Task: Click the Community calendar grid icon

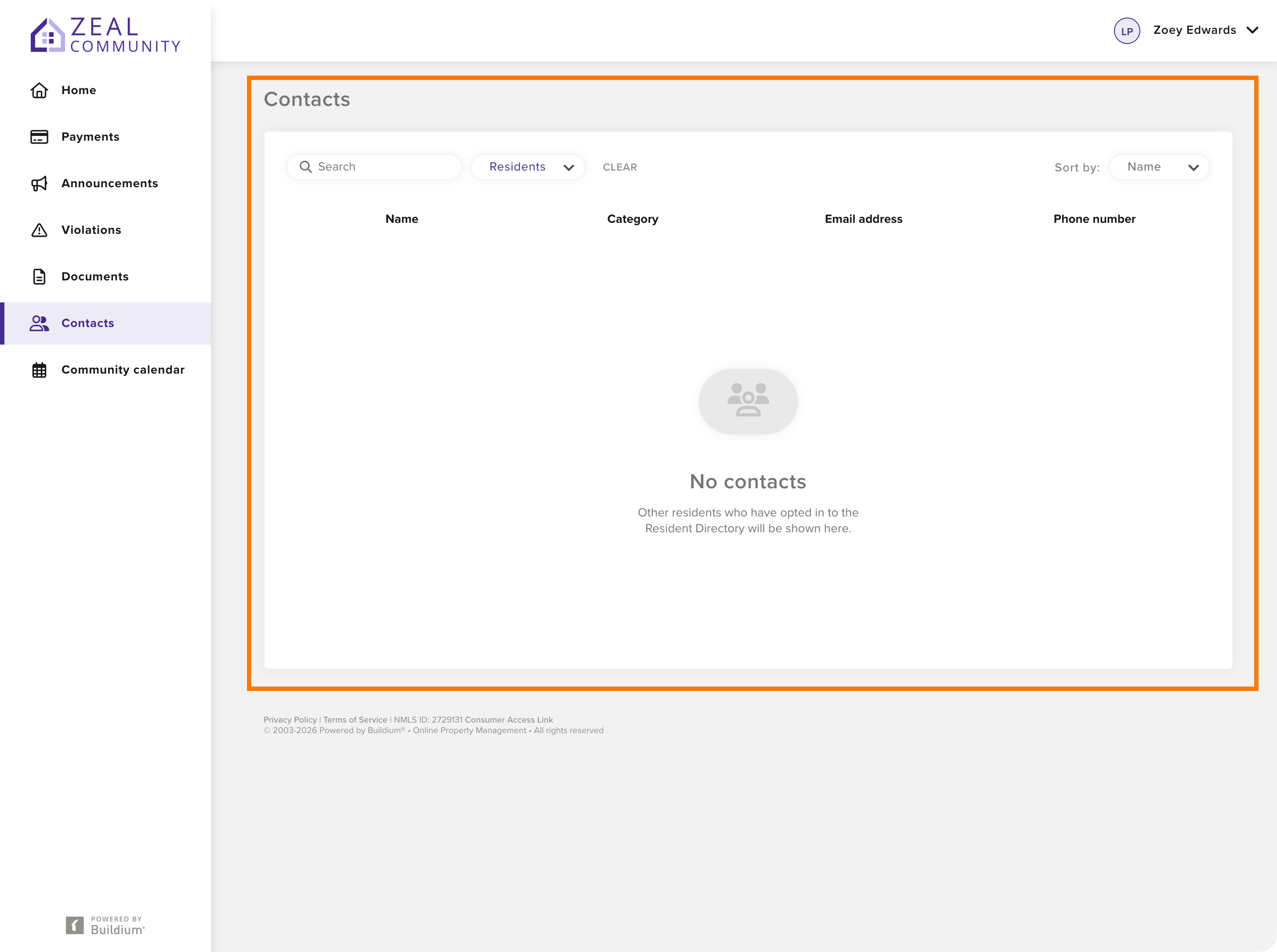Action: (39, 370)
